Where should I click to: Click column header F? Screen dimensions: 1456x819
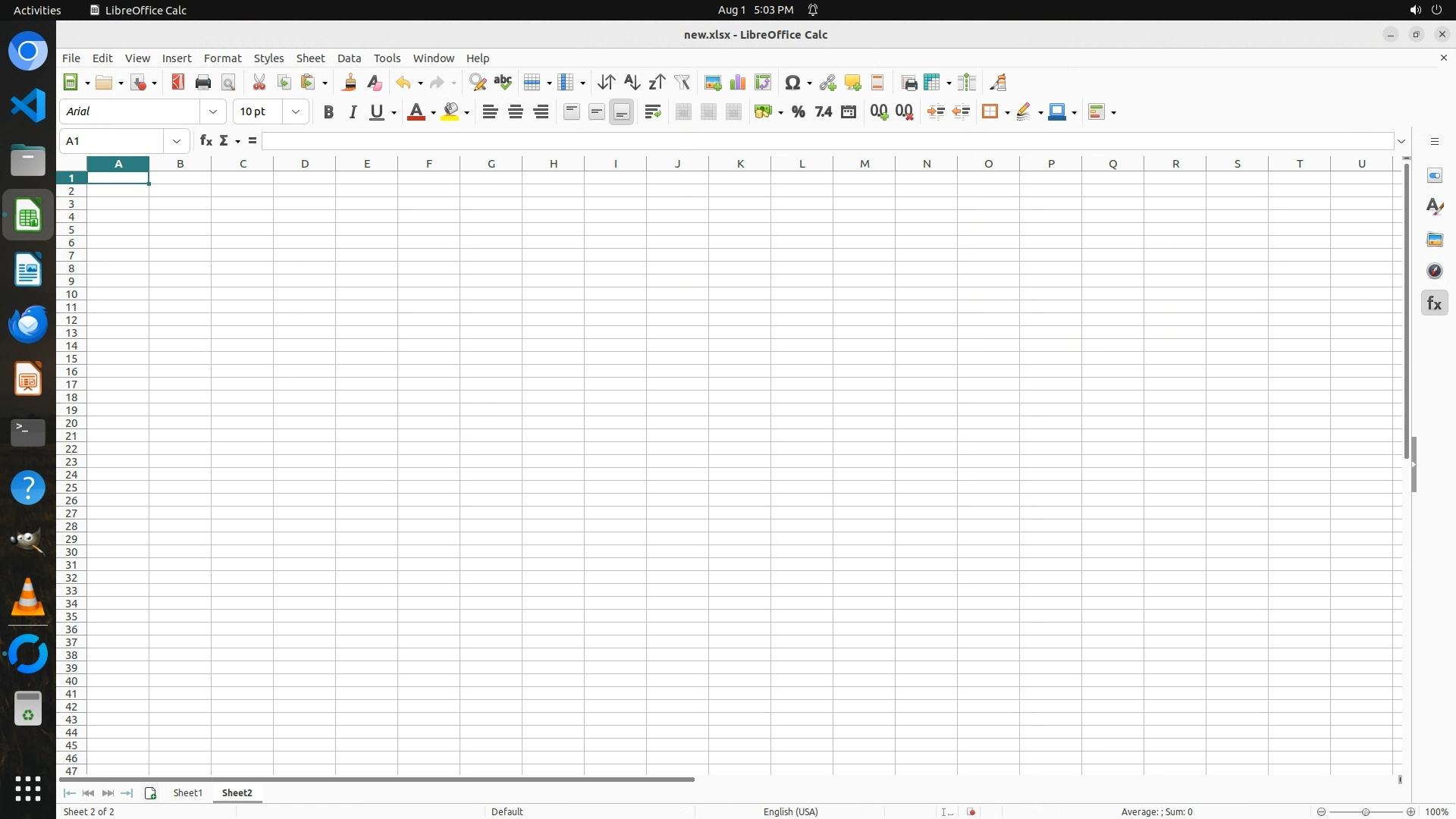click(429, 164)
